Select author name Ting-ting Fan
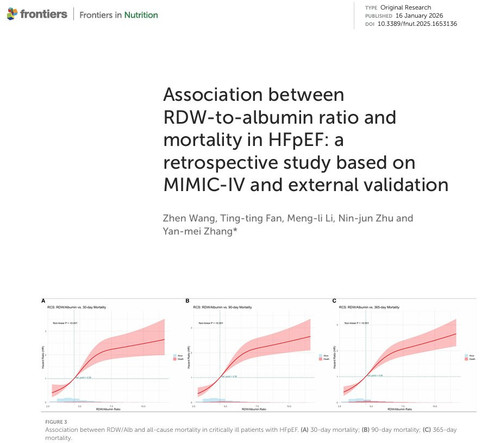Viewport: 500px width, 443px height. click(x=251, y=218)
